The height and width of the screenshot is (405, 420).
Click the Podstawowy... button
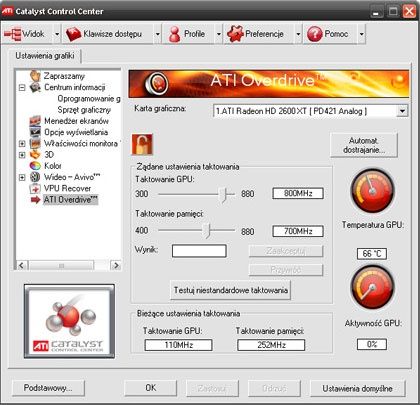48,388
